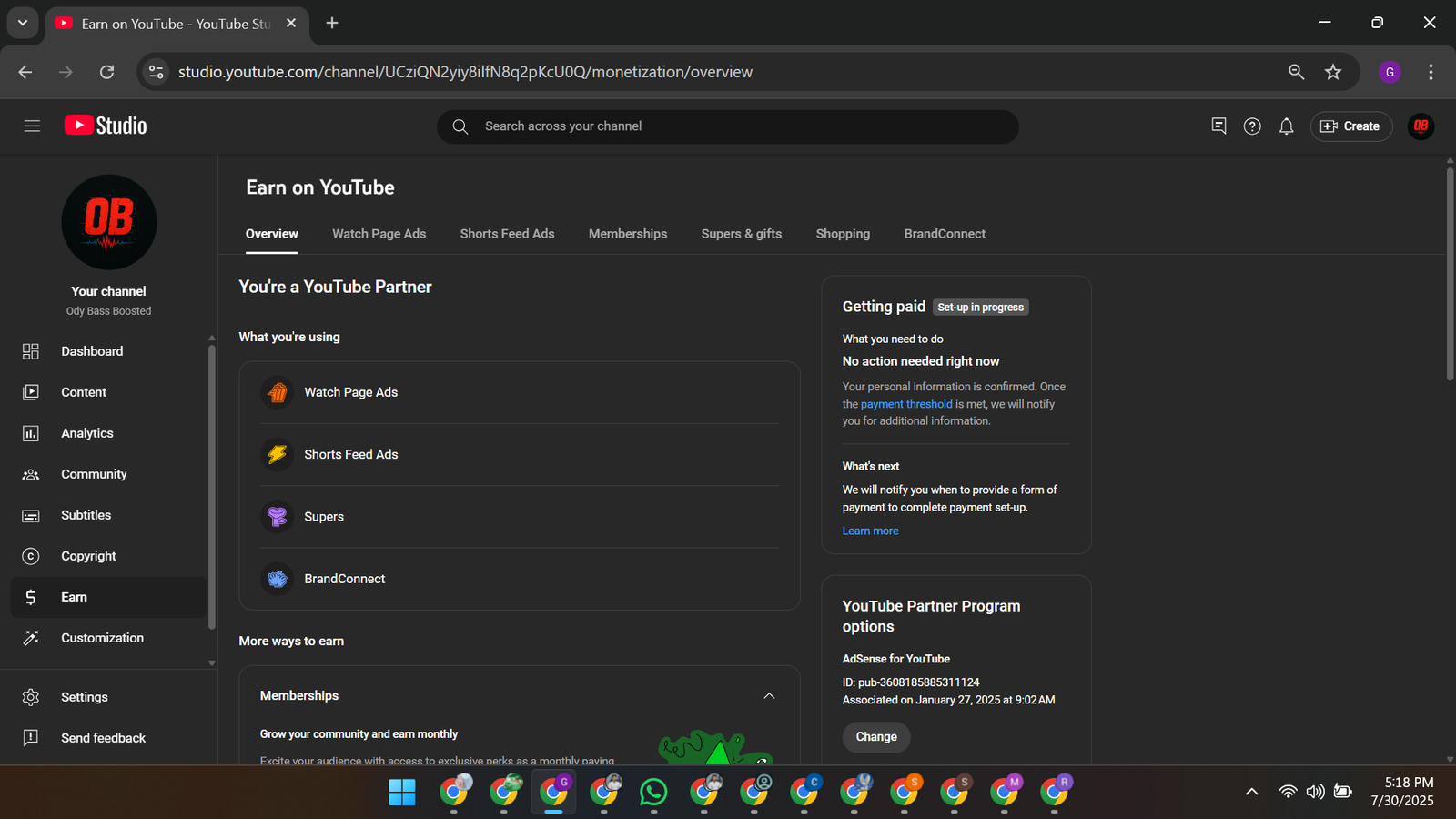Select Earn in the sidebar
The height and width of the screenshot is (819, 1456).
pos(109,597)
